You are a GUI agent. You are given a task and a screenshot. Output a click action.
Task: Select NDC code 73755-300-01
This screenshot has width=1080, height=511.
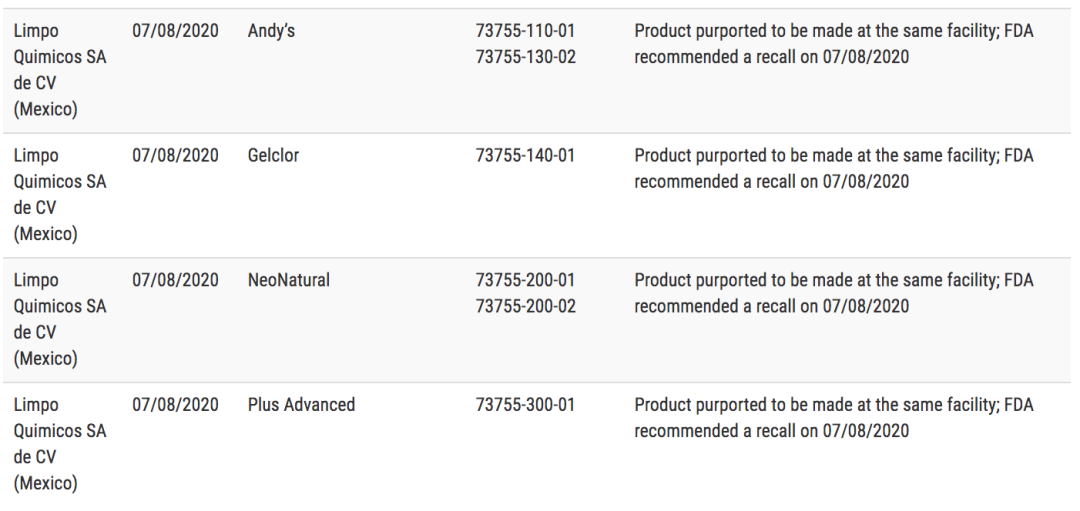tap(525, 405)
